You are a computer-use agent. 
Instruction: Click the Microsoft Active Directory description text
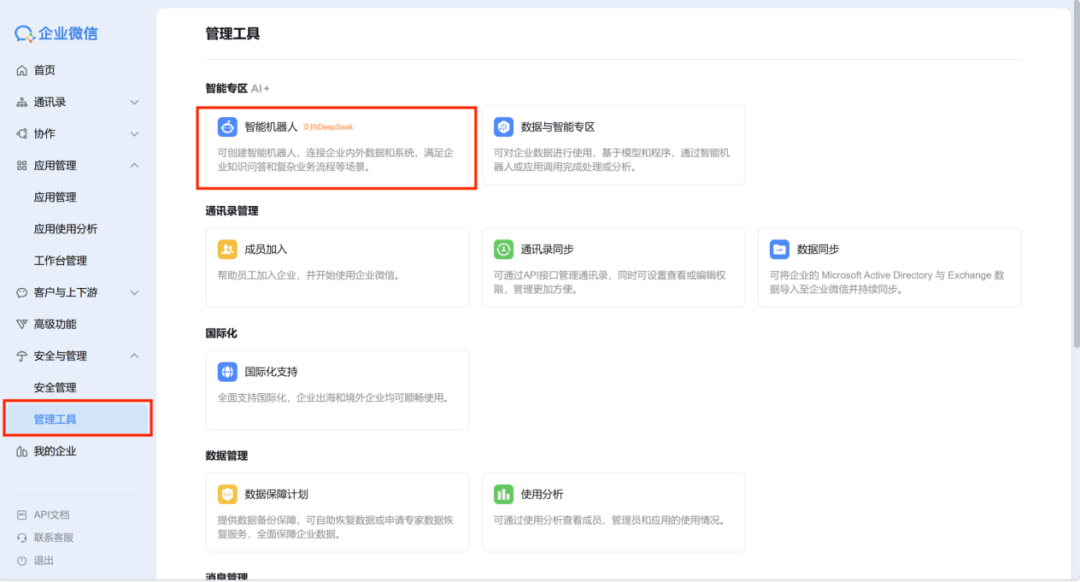point(886,282)
